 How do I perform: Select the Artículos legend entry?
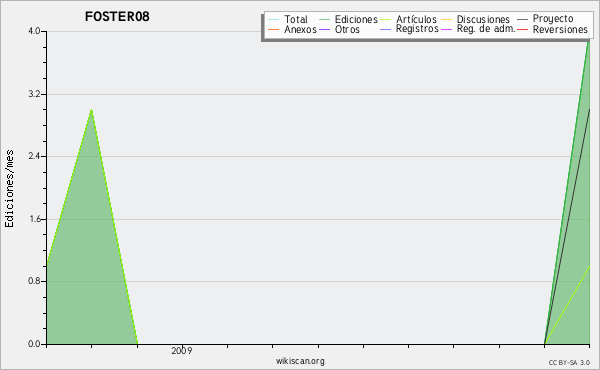[409, 19]
